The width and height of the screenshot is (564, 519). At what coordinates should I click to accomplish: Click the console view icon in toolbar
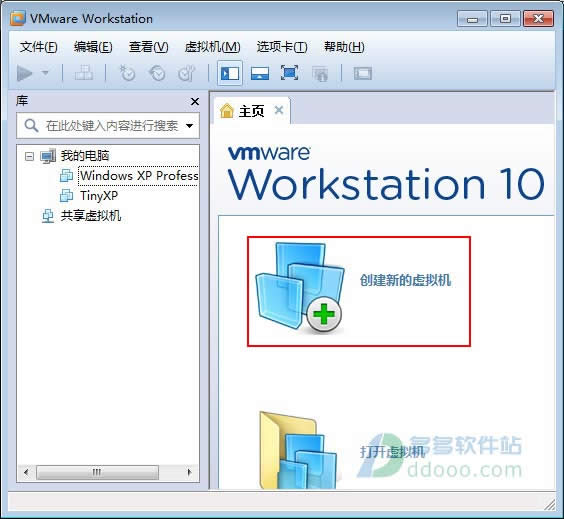(x=363, y=74)
